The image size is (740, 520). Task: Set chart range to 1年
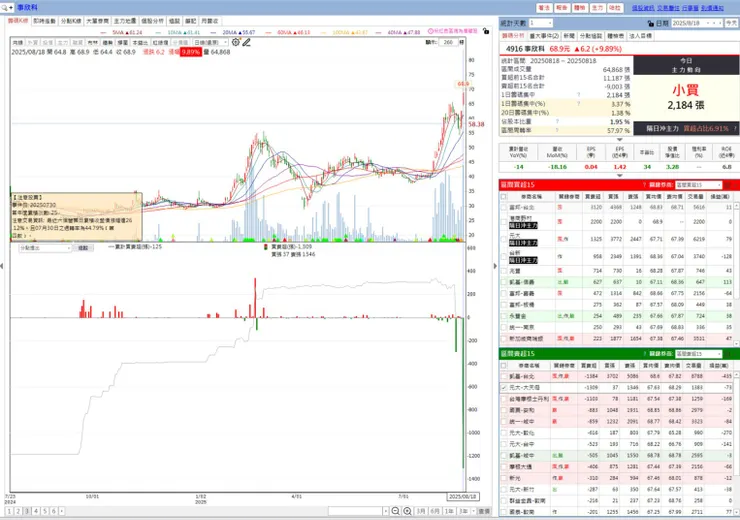point(449,511)
